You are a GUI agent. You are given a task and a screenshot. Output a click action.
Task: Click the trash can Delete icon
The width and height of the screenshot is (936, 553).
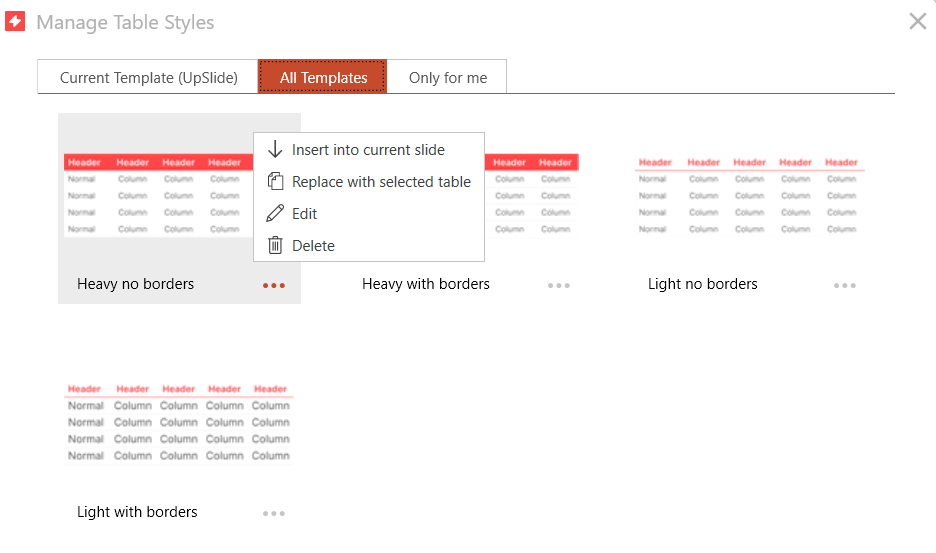pos(275,246)
